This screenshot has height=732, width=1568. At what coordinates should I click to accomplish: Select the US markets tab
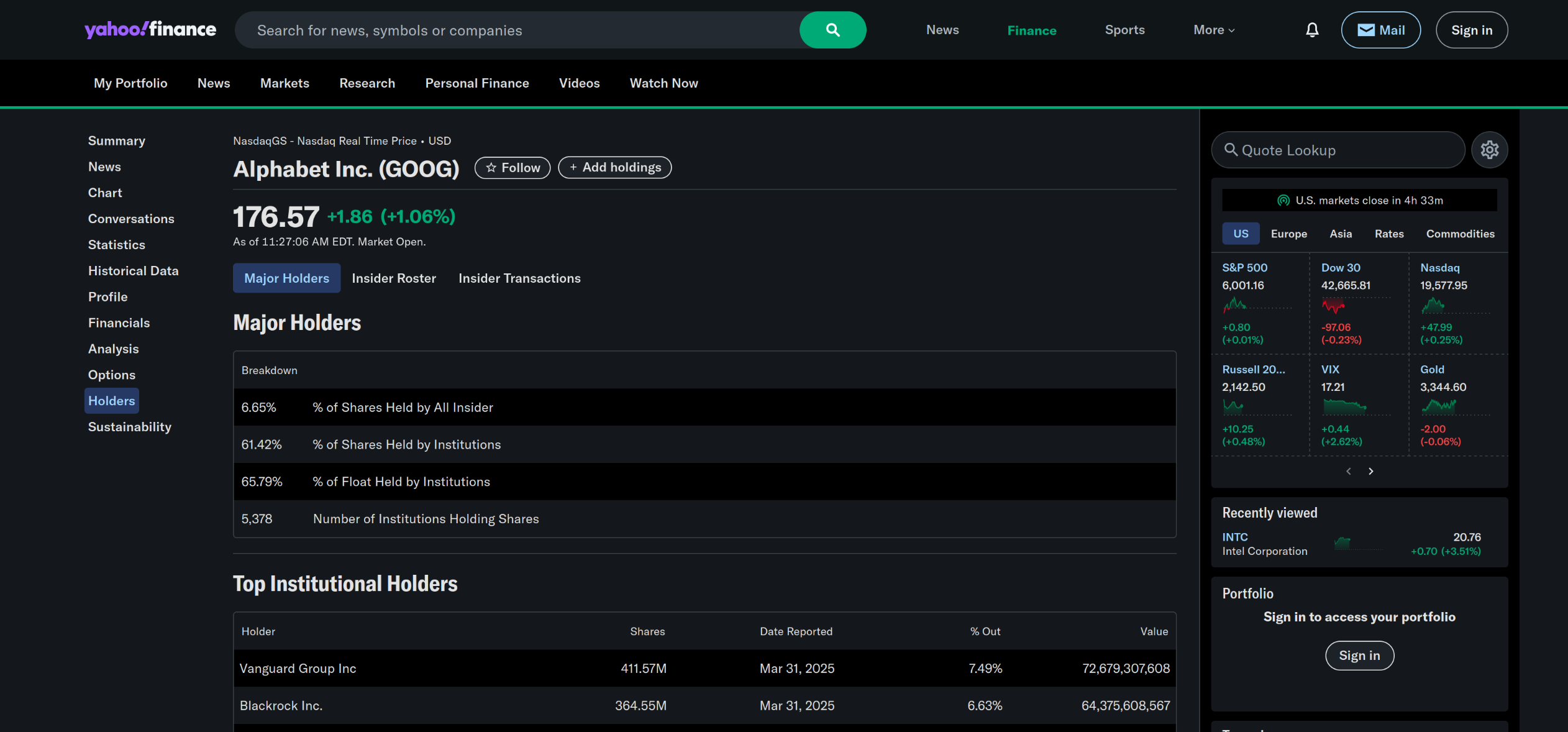point(1241,234)
